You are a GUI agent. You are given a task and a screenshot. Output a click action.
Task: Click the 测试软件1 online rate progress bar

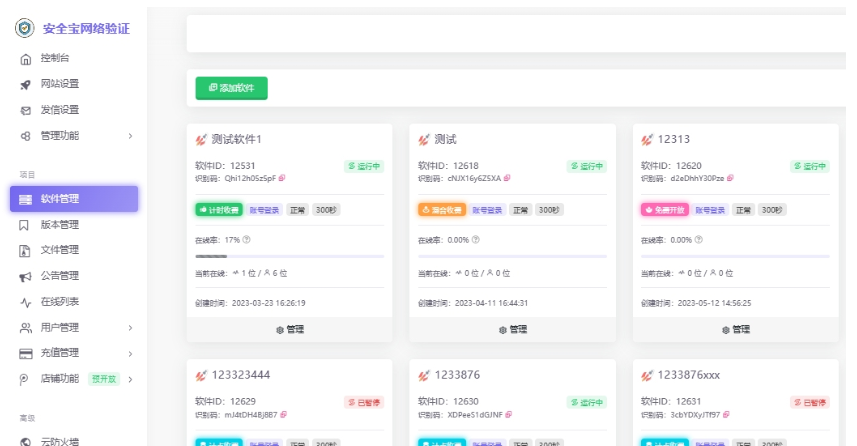[x=289, y=257]
